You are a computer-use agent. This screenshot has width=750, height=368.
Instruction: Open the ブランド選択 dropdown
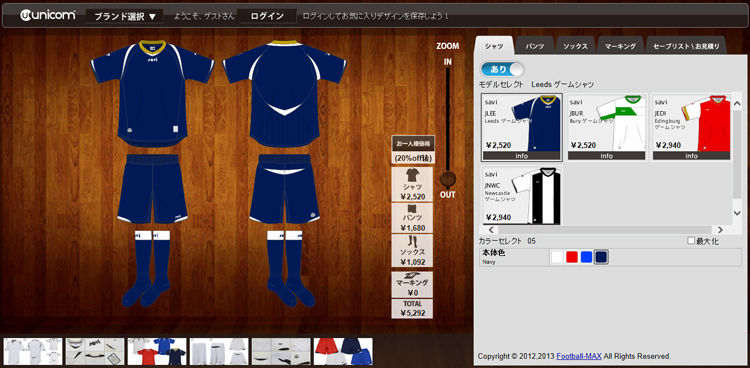[124, 16]
